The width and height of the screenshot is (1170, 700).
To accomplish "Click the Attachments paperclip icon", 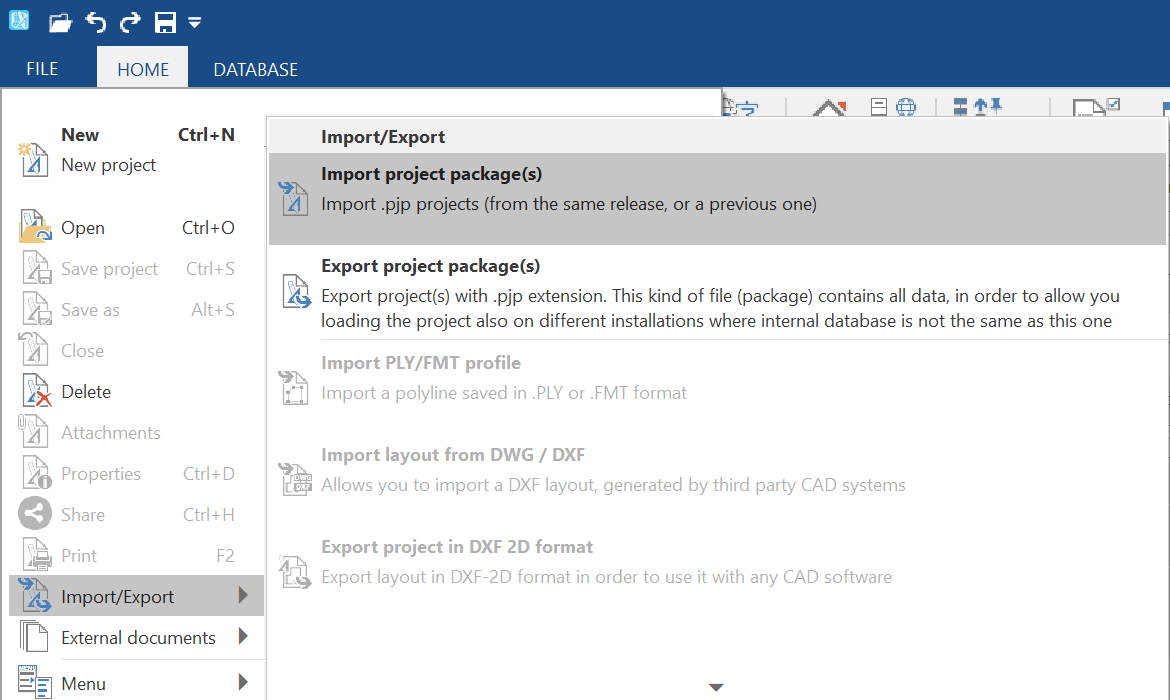I will pos(33,431).
